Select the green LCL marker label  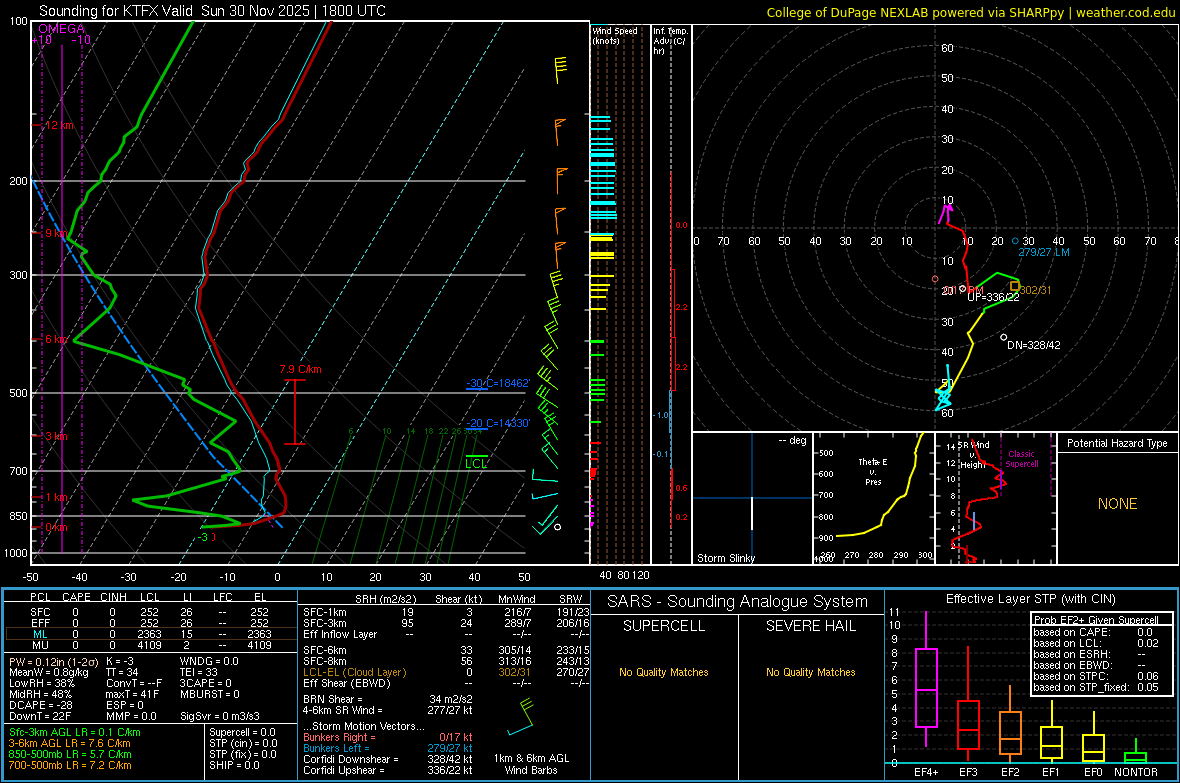[476, 464]
